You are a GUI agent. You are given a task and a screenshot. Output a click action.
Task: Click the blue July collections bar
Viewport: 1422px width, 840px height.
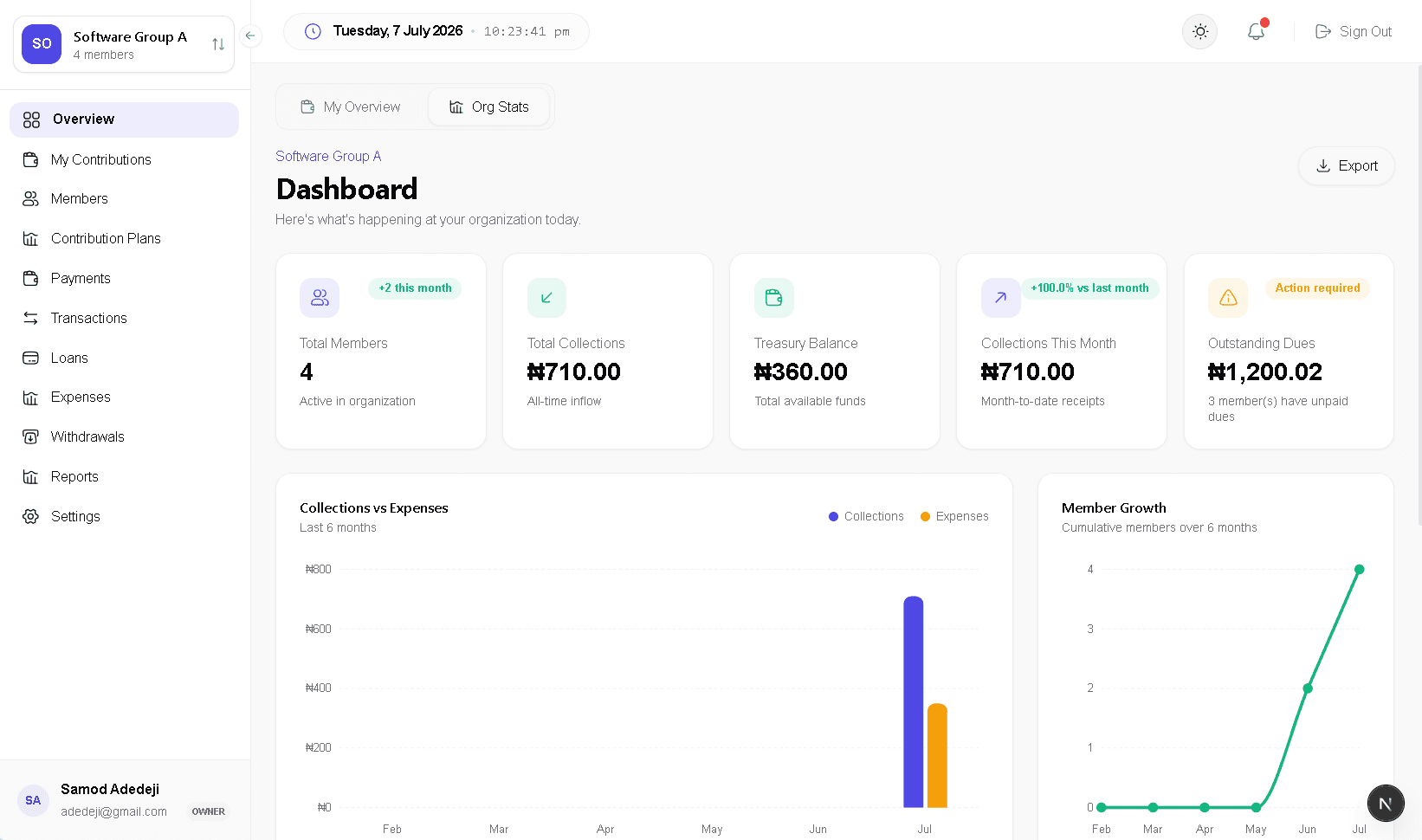913,702
